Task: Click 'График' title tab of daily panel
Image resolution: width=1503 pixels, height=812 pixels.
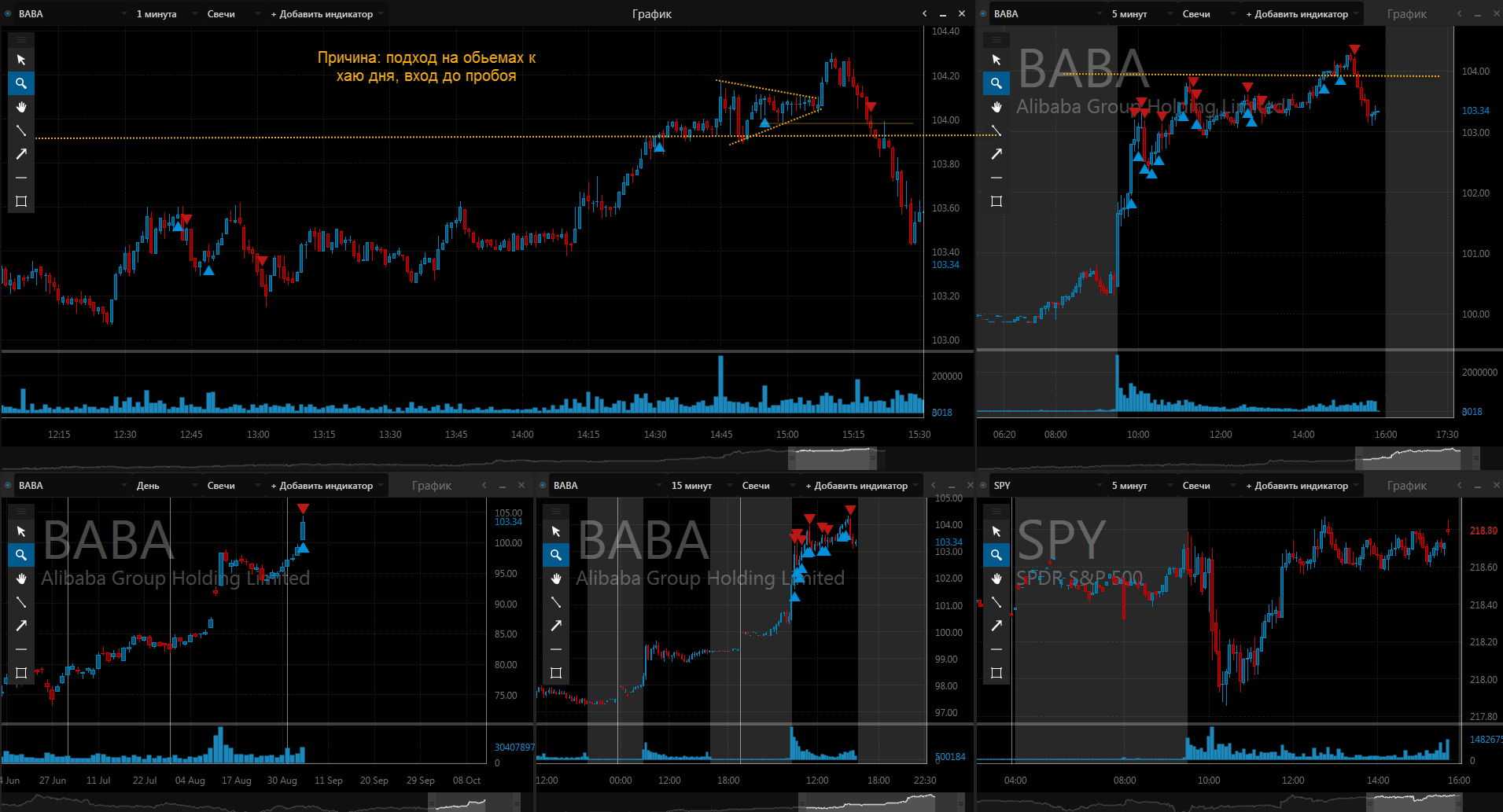Action: (432, 486)
